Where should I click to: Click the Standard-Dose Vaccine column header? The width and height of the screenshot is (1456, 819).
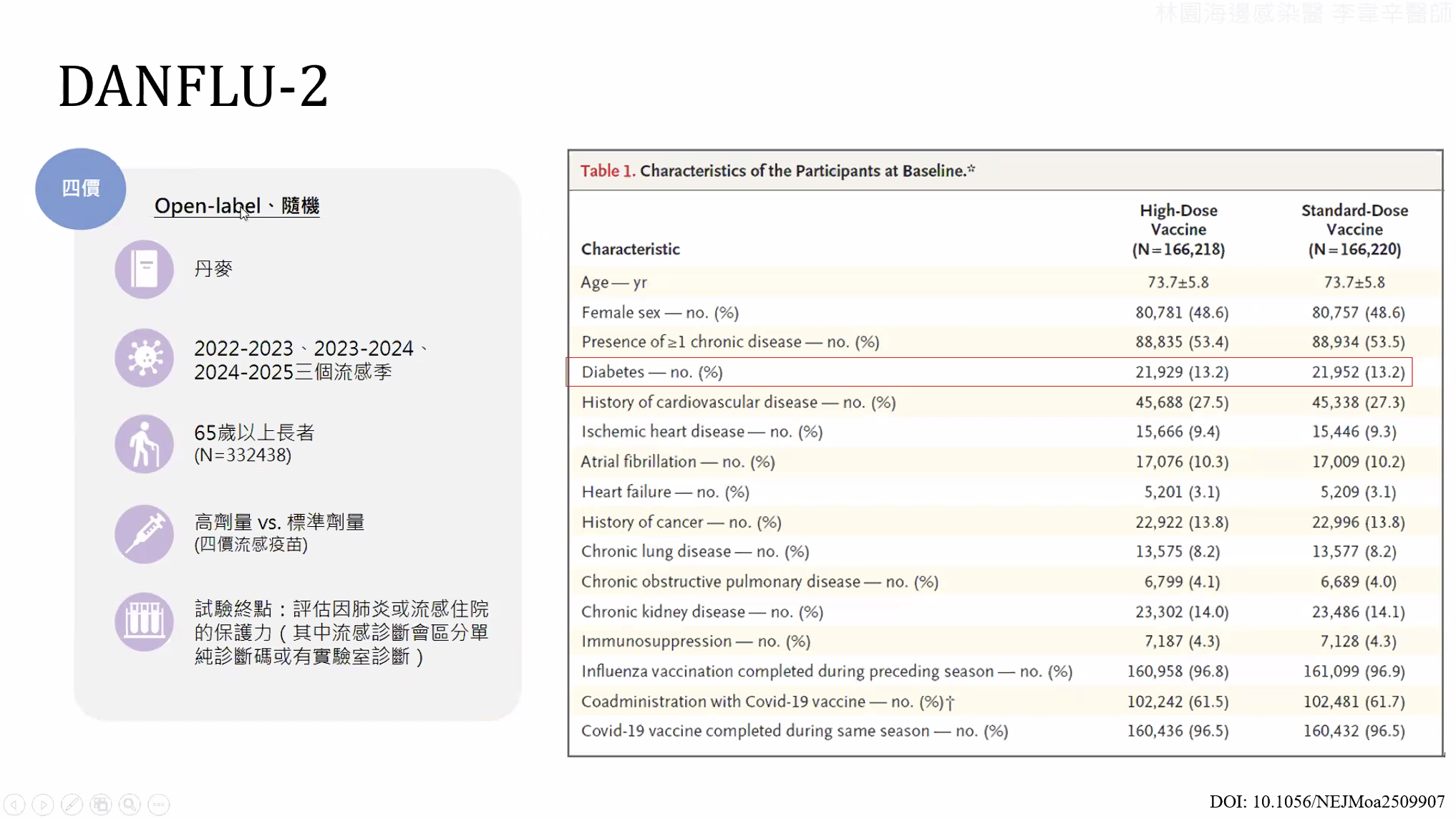pos(1354,230)
